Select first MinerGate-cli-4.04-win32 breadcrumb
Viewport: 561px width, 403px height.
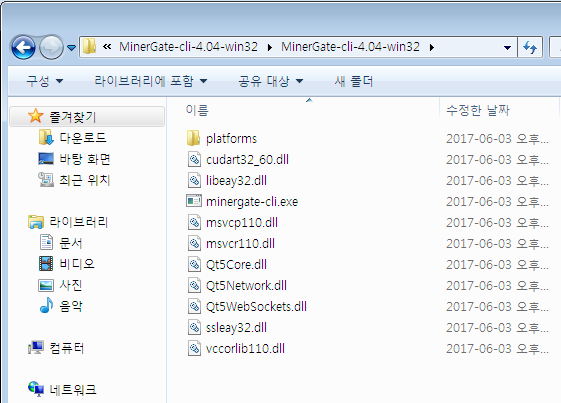coord(188,47)
